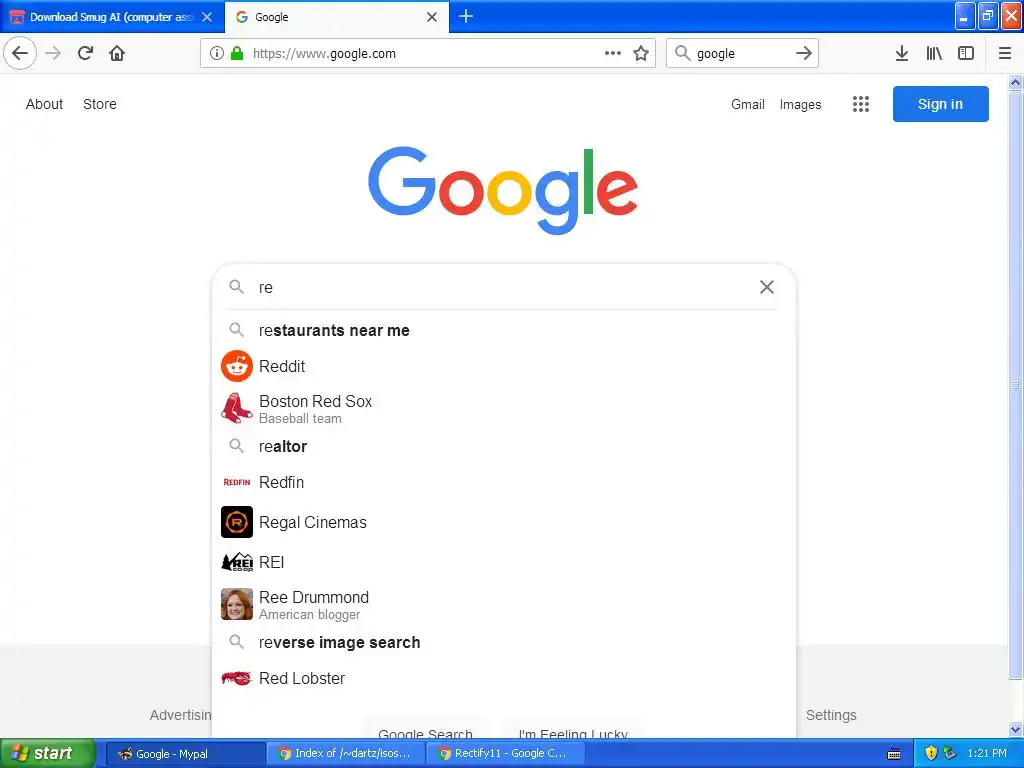The width and height of the screenshot is (1024, 768).
Task: Open the Store link
Action: (100, 104)
